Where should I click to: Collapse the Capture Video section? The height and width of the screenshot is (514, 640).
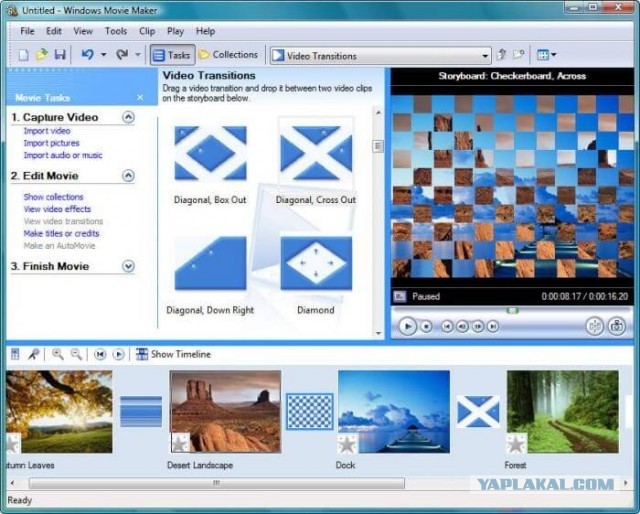coord(128,117)
